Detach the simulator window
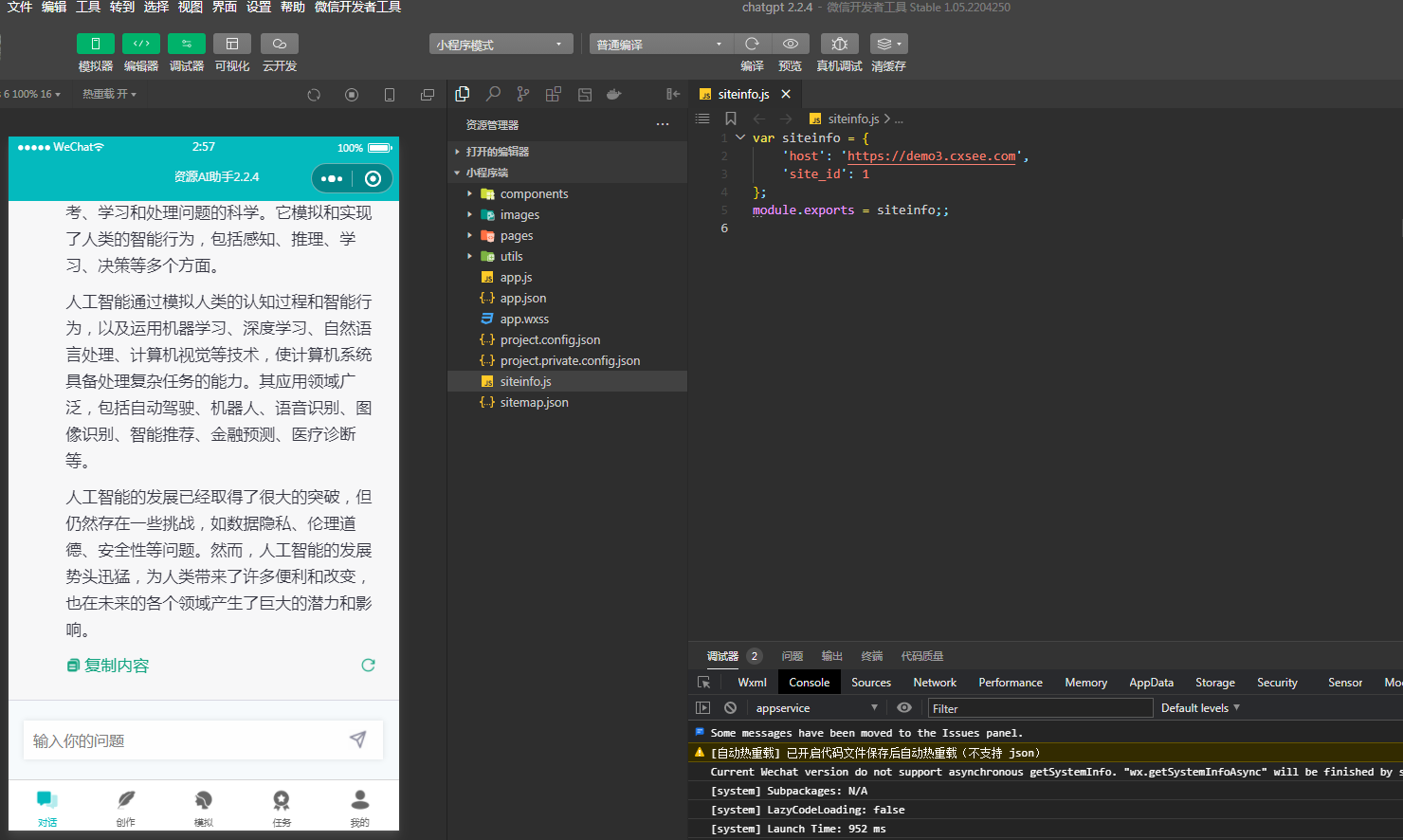 (x=428, y=95)
